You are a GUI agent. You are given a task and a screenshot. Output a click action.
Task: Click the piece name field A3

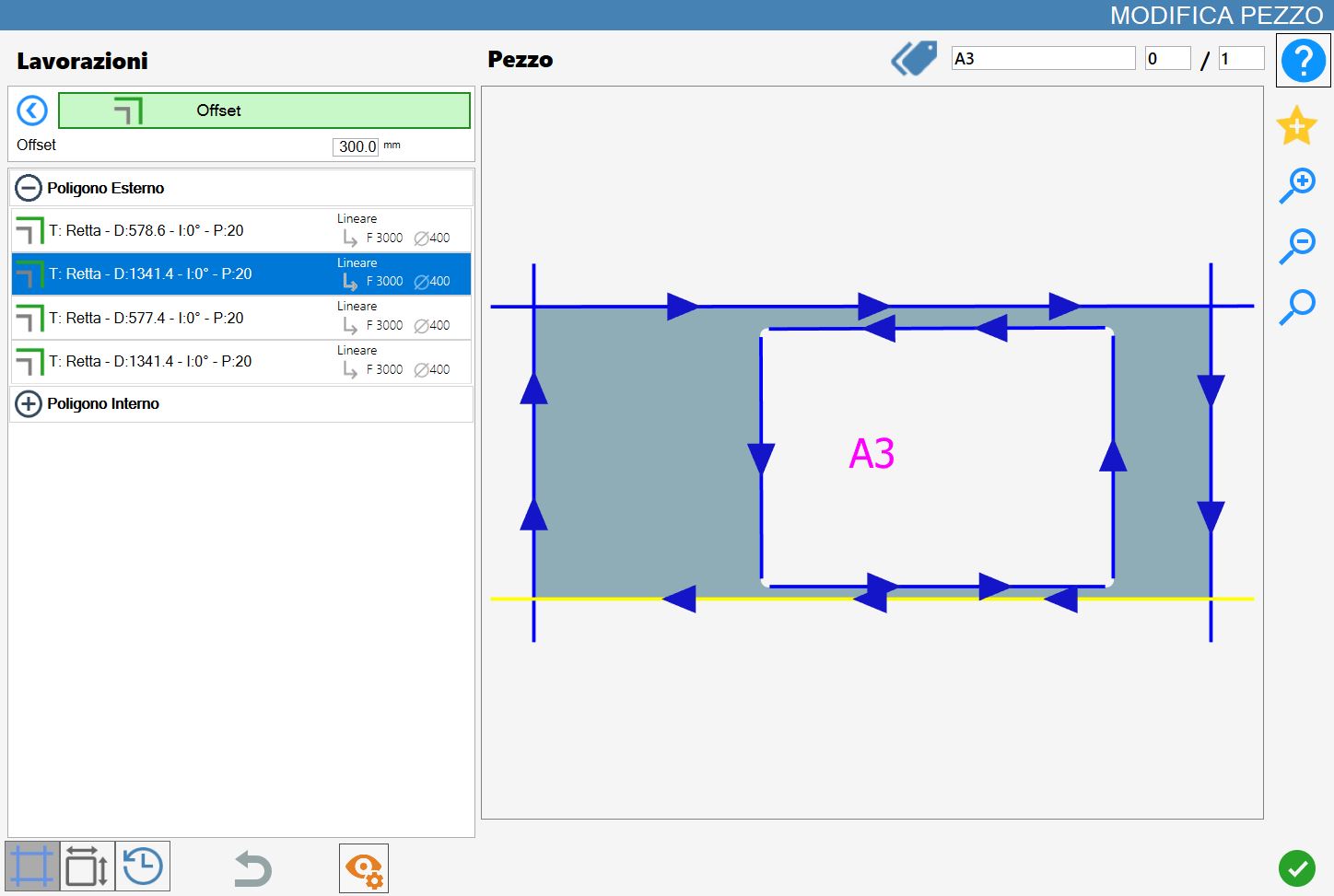pos(1043,59)
